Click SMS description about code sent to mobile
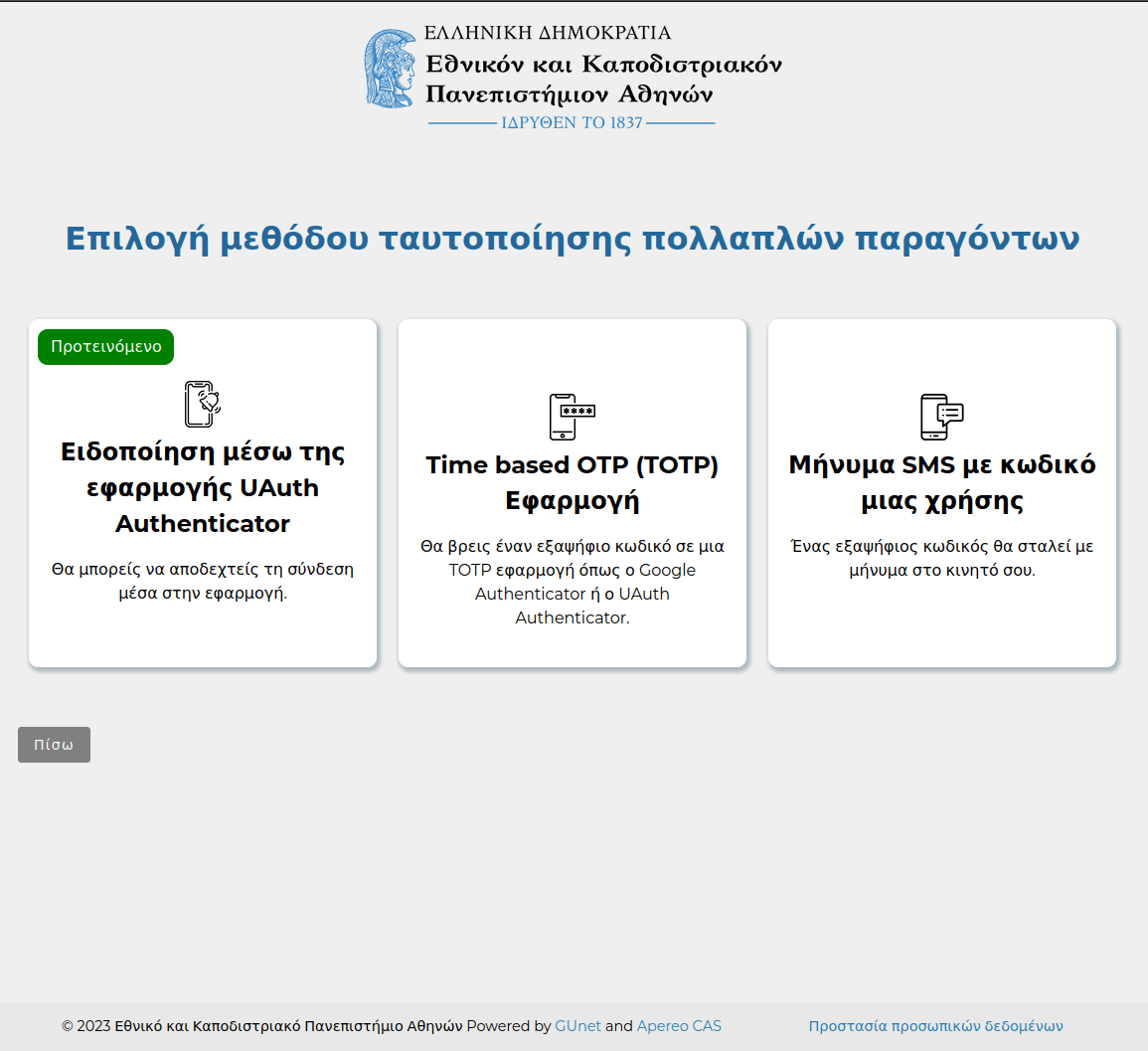Image resolution: width=1148 pixels, height=1051 pixels. tap(941, 558)
